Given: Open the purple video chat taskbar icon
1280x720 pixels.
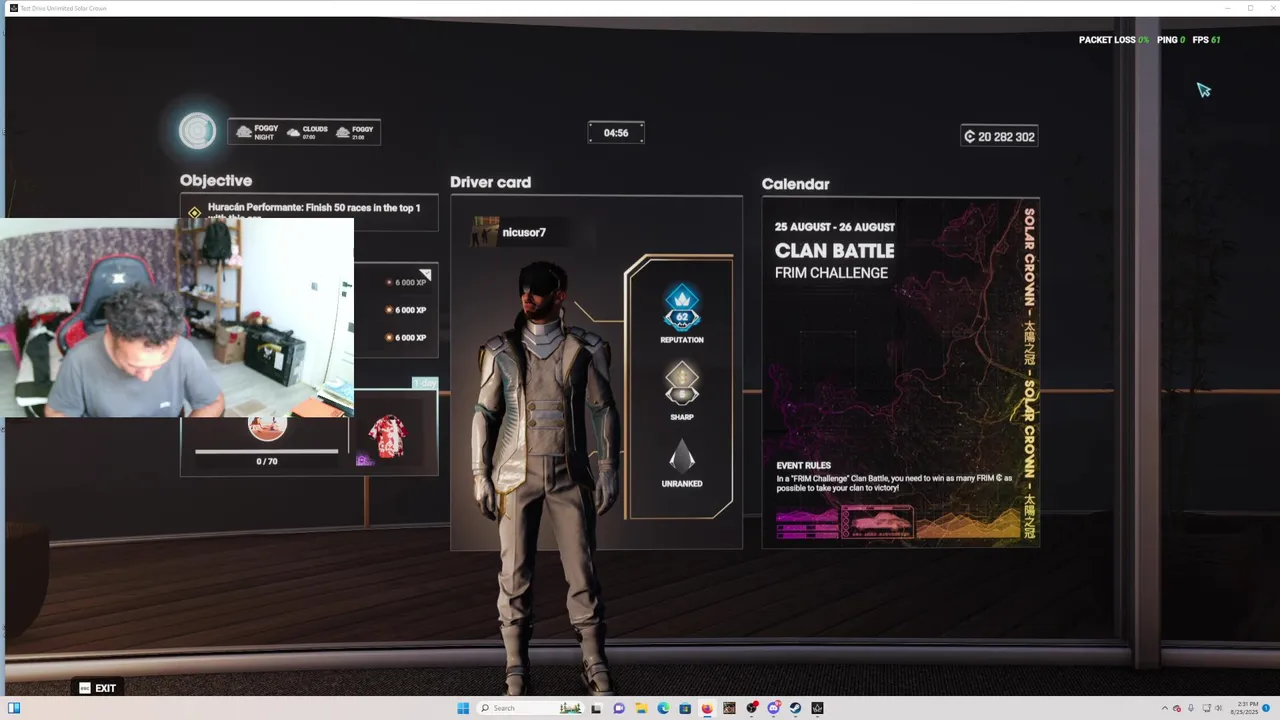Looking at the screenshot, I should (619, 708).
